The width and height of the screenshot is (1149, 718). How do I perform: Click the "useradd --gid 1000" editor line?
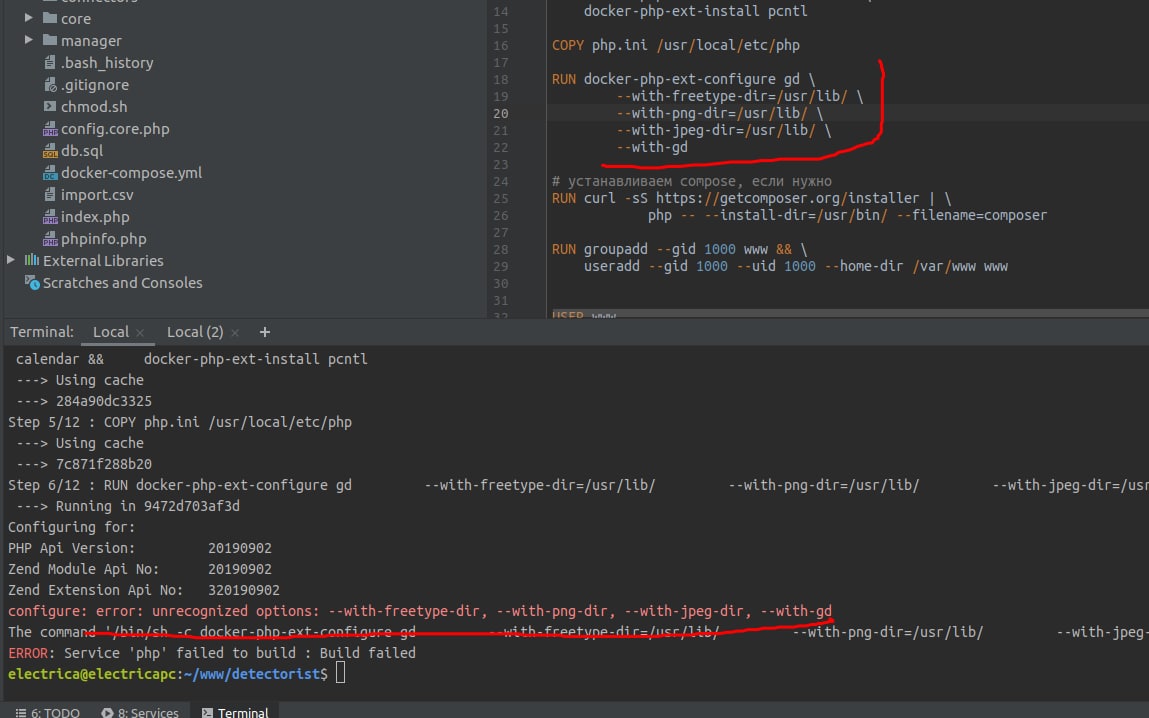tap(796, 267)
